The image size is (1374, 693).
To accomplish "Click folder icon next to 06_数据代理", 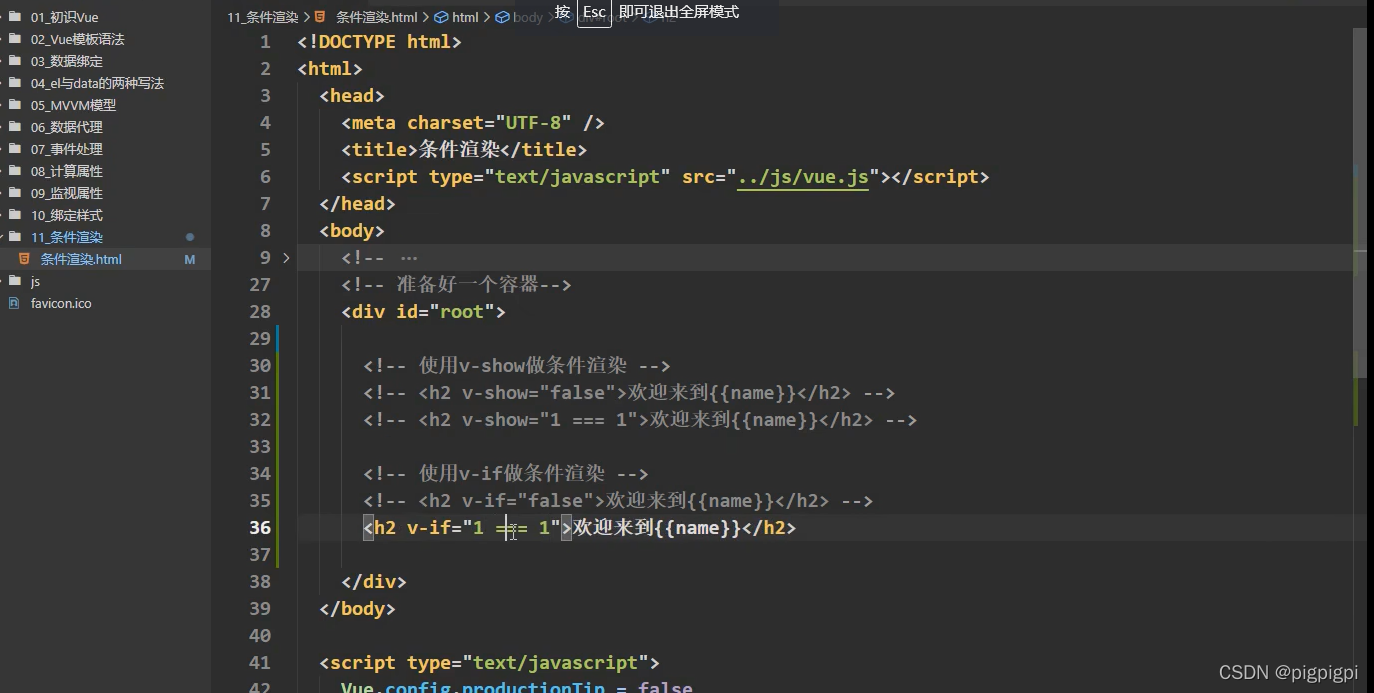I will point(14,127).
